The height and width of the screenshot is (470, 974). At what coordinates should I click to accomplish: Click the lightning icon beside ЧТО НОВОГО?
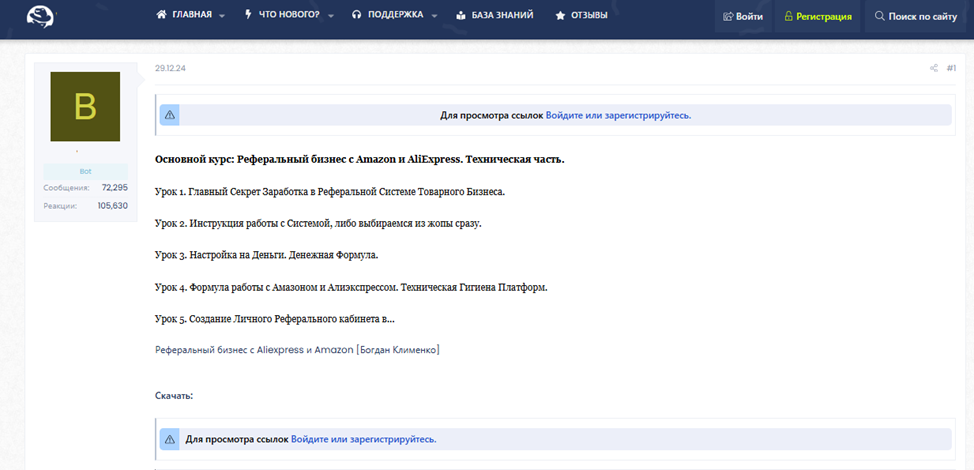point(248,15)
